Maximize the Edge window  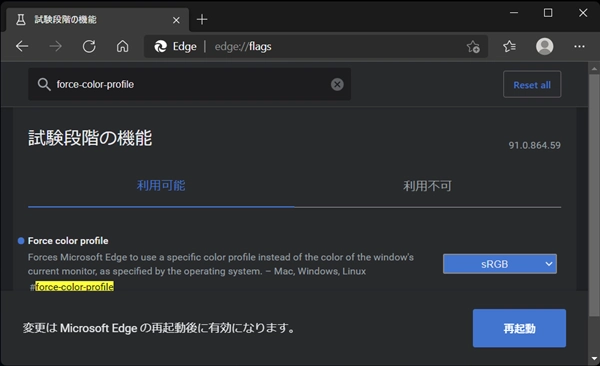[548, 13]
